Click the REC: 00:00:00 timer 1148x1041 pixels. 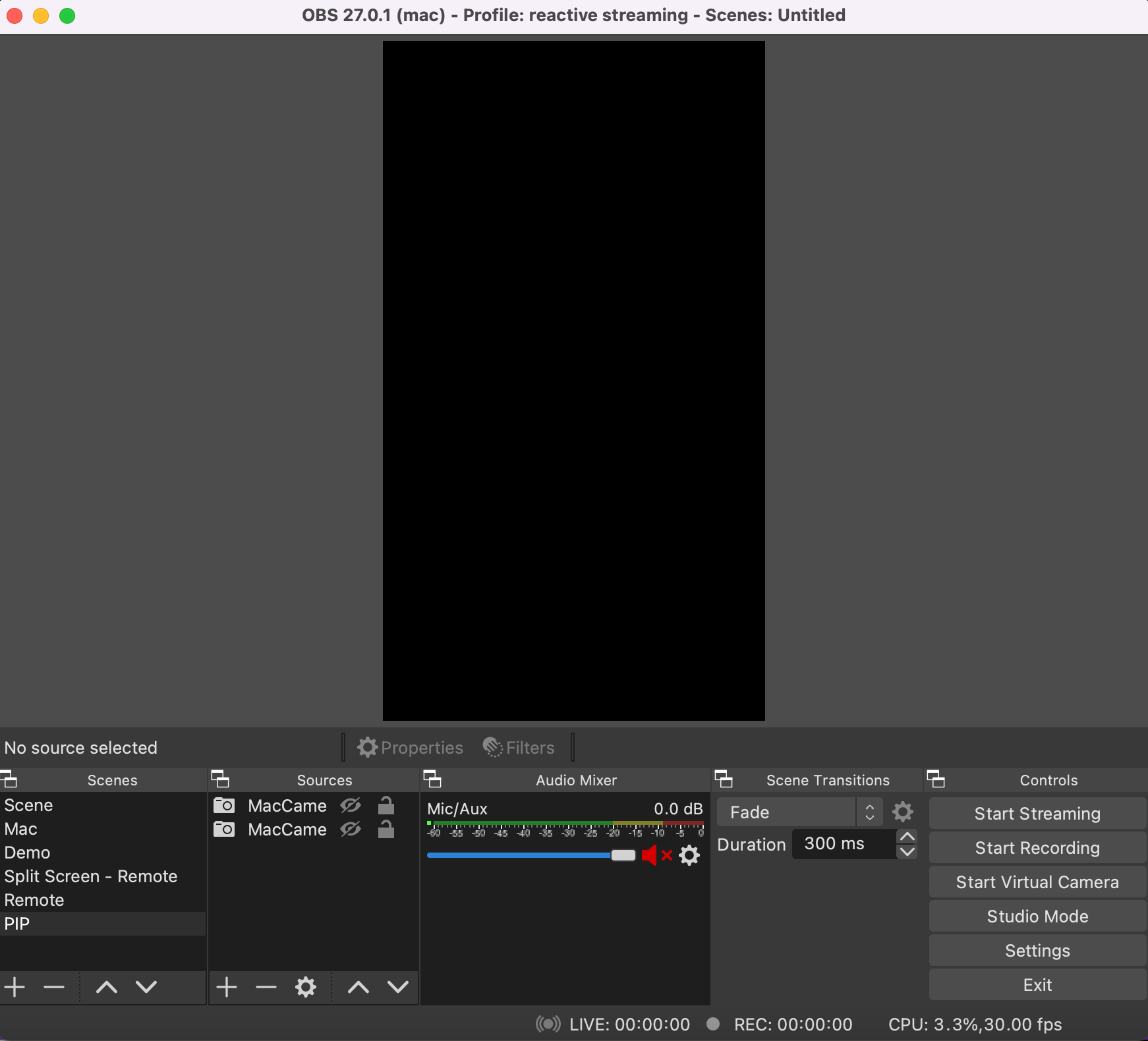click(793, 1024)
